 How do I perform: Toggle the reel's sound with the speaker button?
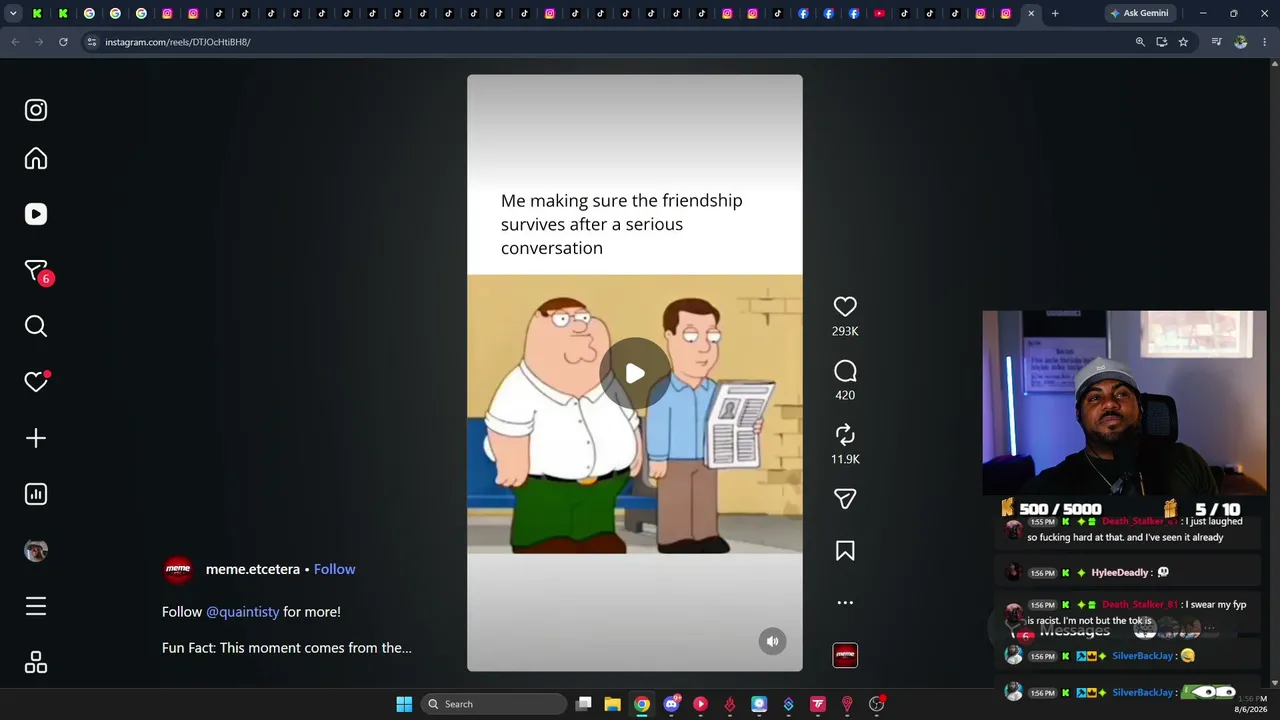point(772,641)
